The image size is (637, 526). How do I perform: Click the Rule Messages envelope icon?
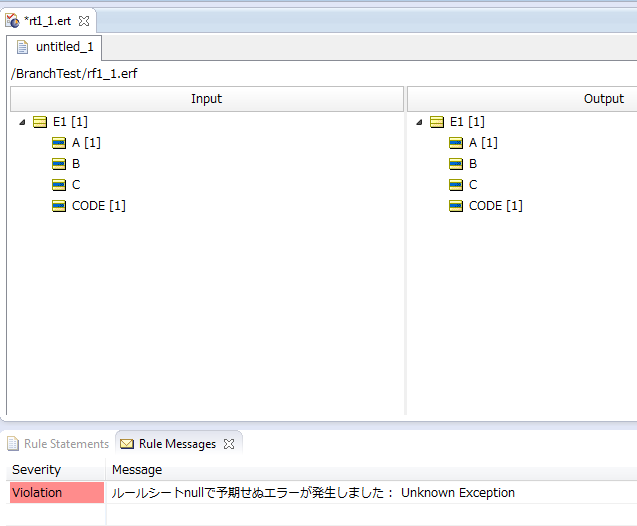[x=127, y=444]
